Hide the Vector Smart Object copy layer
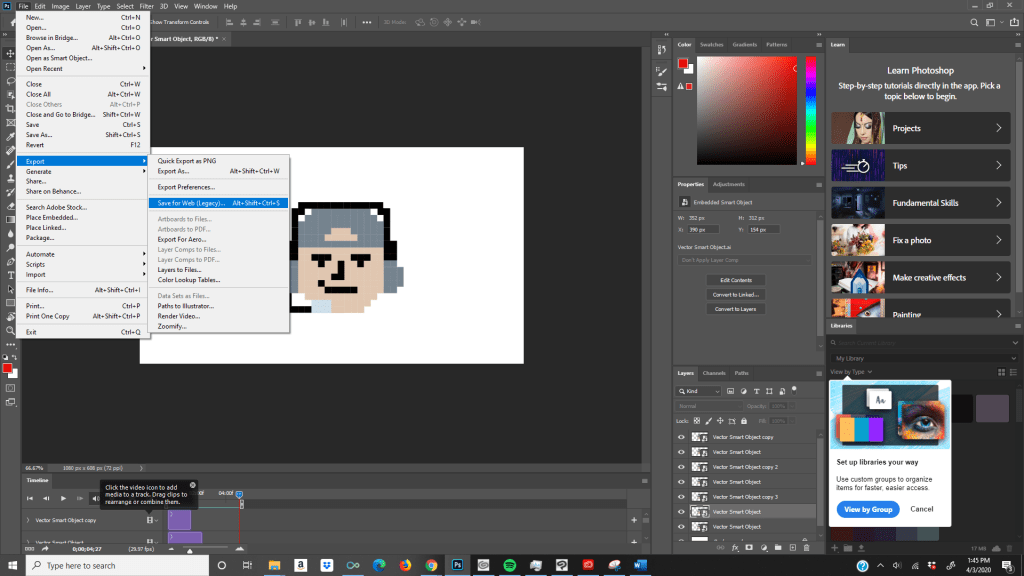The height and width of the screenshot is (576, 1024). pos(681,437)
